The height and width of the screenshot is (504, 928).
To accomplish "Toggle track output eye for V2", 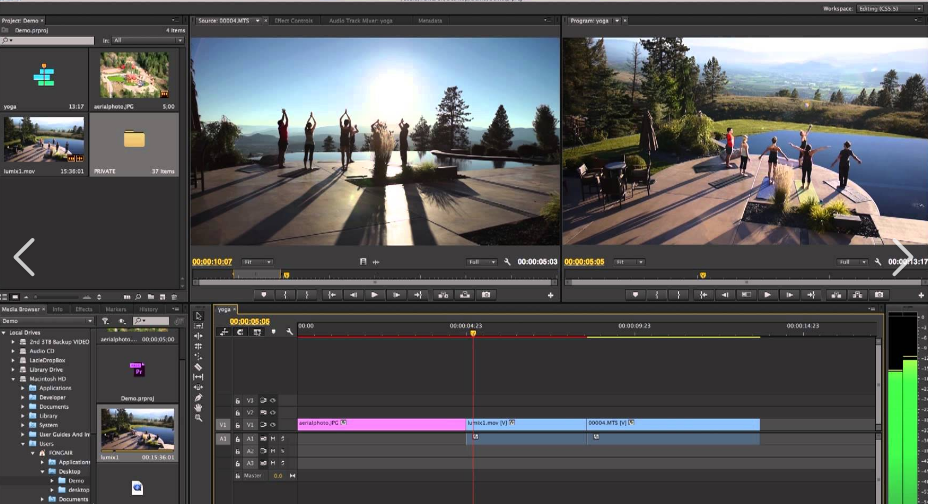I will (272, 412).
